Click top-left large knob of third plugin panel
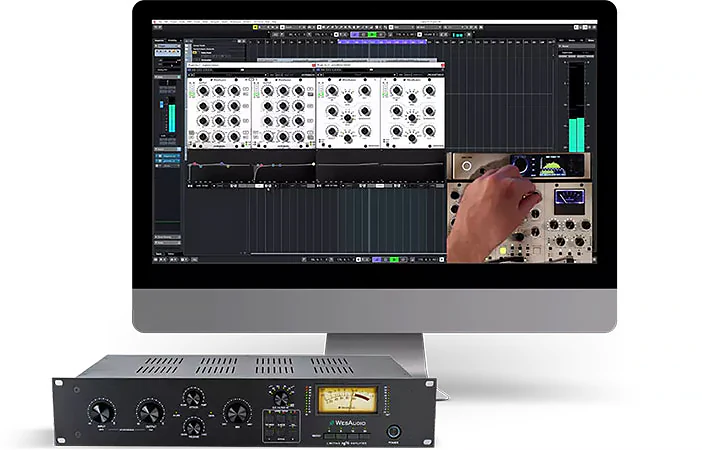This screenshot has height=450, width=702. (332, 91)
